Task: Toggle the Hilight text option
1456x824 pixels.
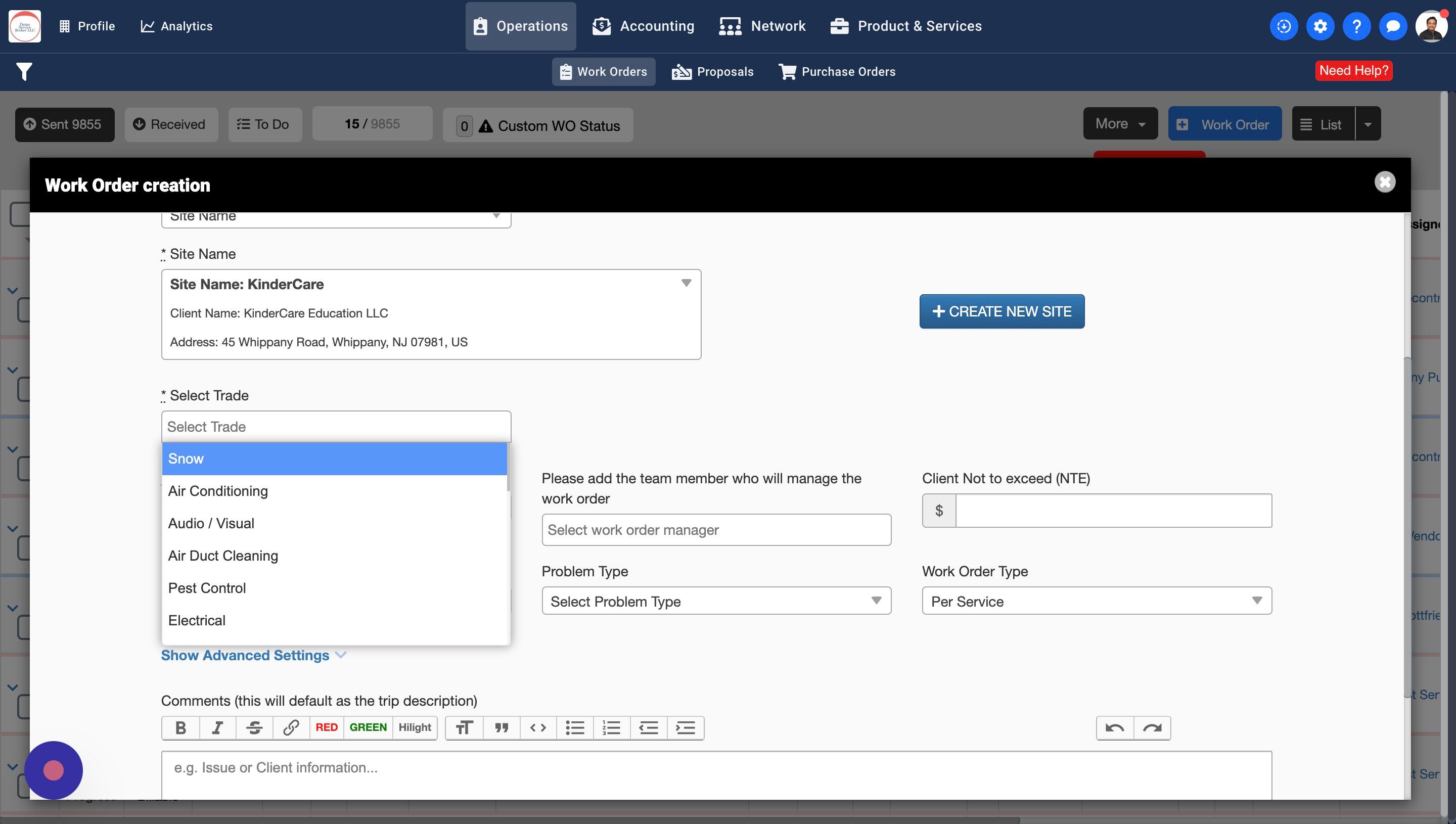Action: coord(414,728)
